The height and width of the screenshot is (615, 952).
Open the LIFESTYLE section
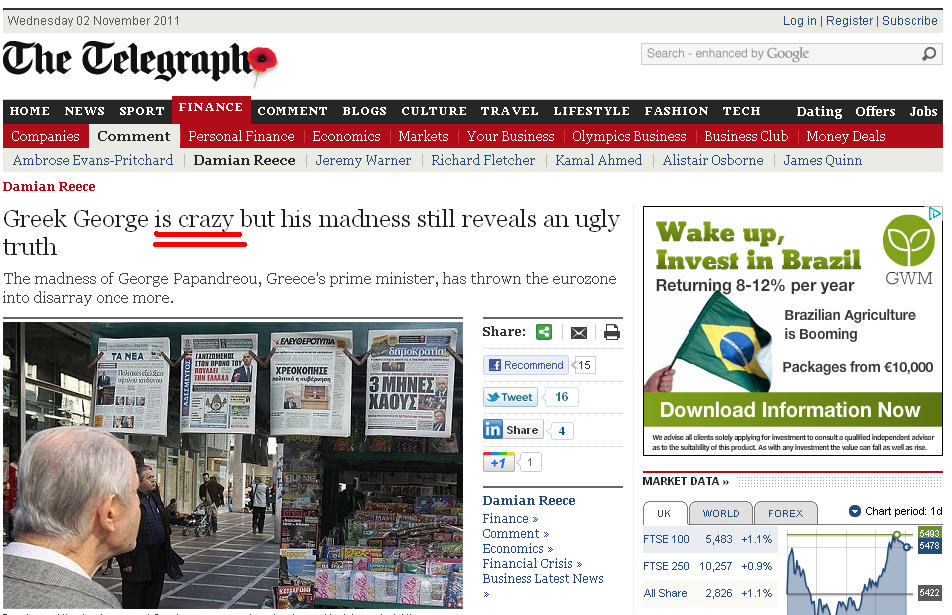coord(591,111)
